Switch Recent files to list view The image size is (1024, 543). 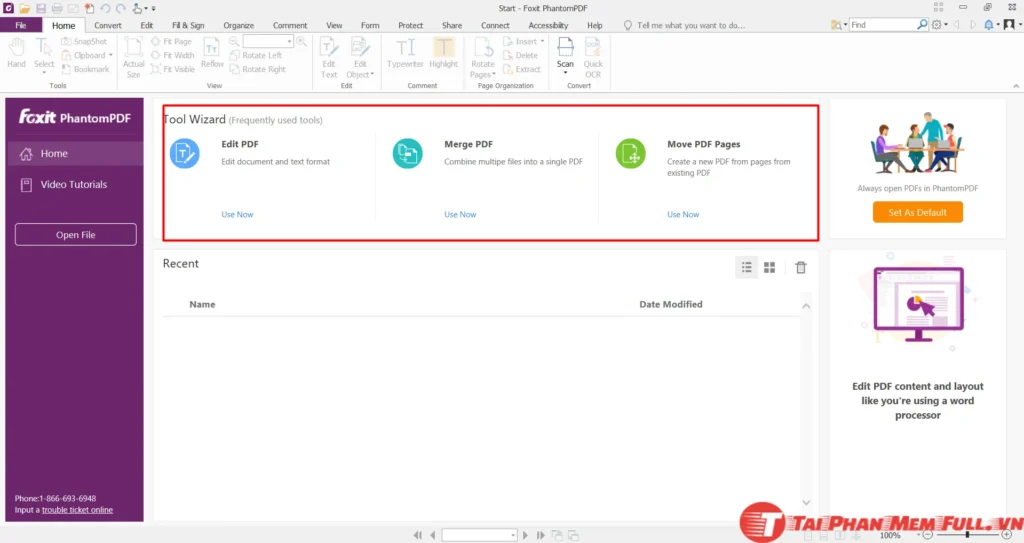click(746, 267)
